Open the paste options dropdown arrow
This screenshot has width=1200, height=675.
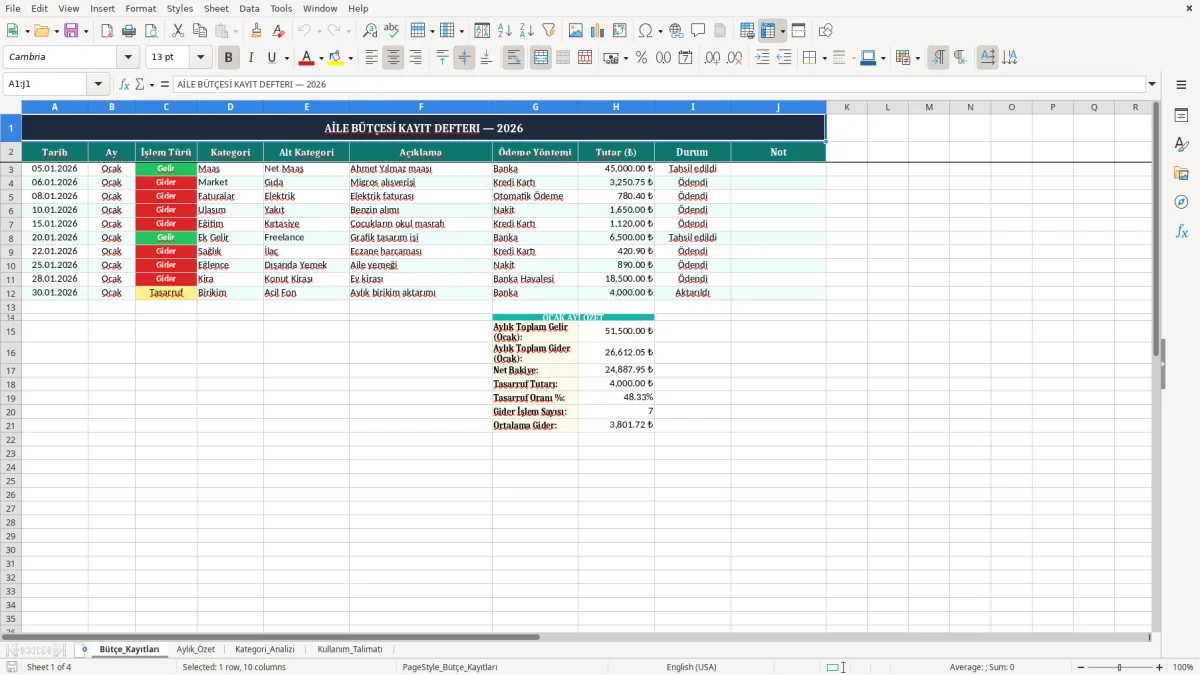tap(234, 31)
